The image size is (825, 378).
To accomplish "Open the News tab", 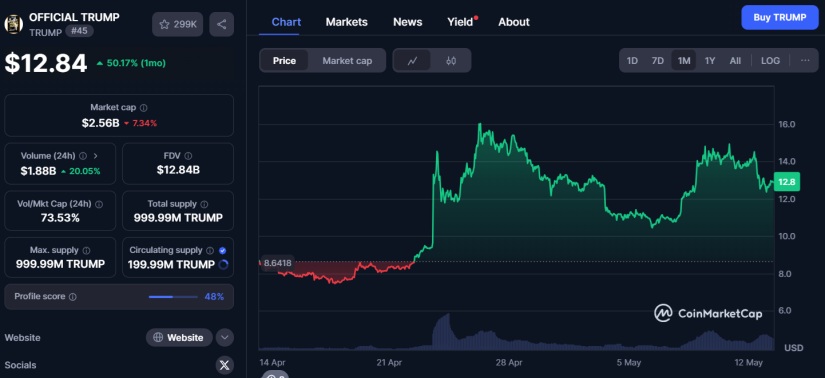I will click(408, 22).
